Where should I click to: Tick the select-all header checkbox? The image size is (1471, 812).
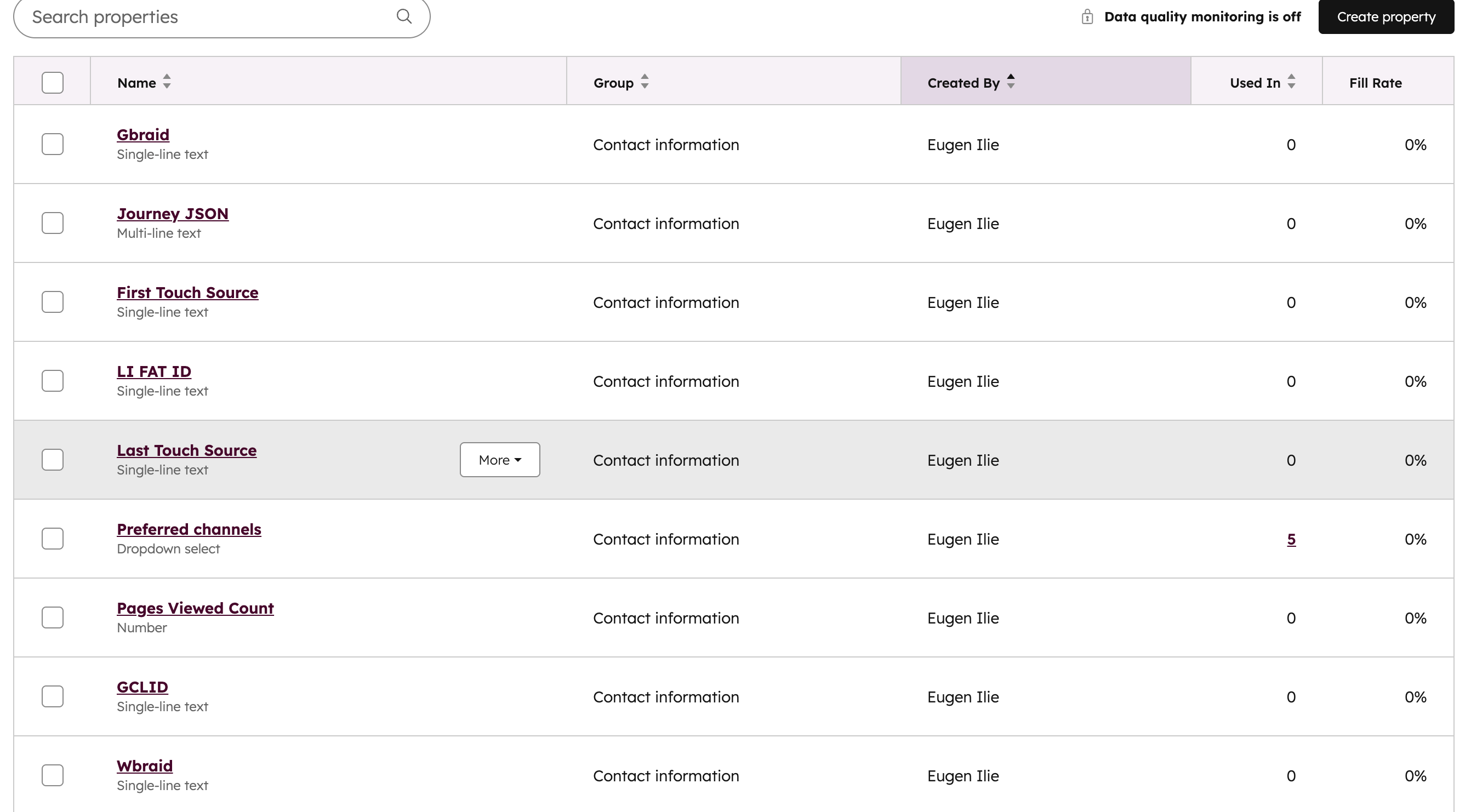[52, 83]
